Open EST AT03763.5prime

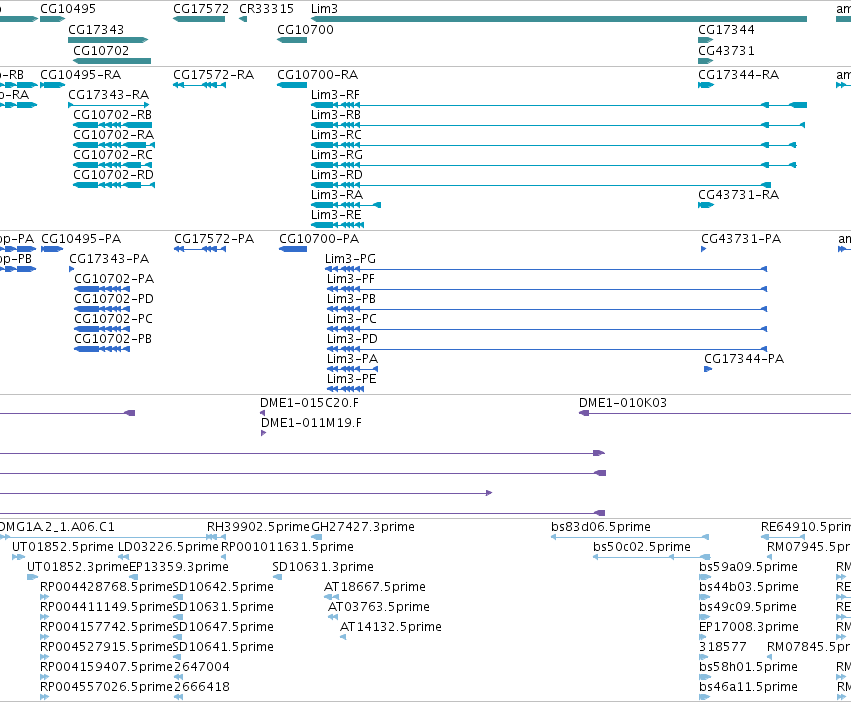coord(379,608)
